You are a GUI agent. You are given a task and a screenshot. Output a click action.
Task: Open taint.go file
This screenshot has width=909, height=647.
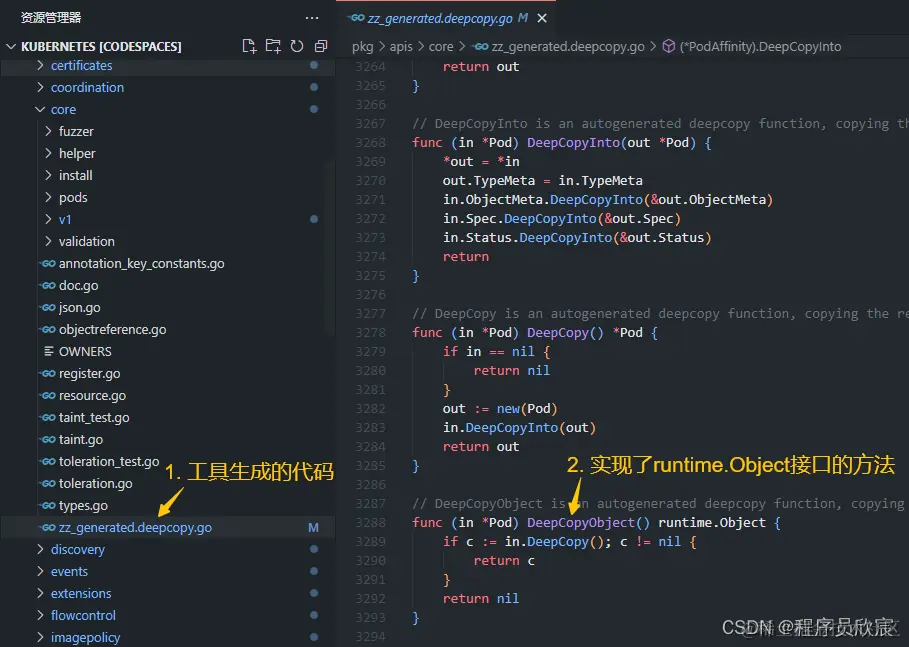tap(81, 440)
